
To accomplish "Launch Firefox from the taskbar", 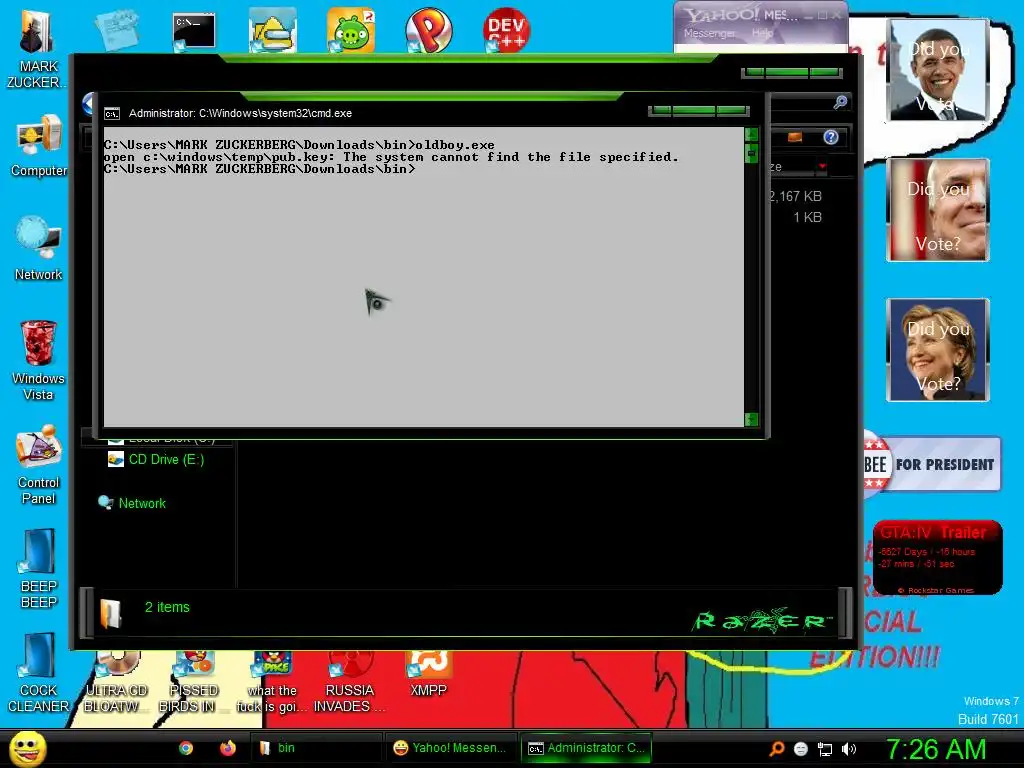I will pos(227,748).
